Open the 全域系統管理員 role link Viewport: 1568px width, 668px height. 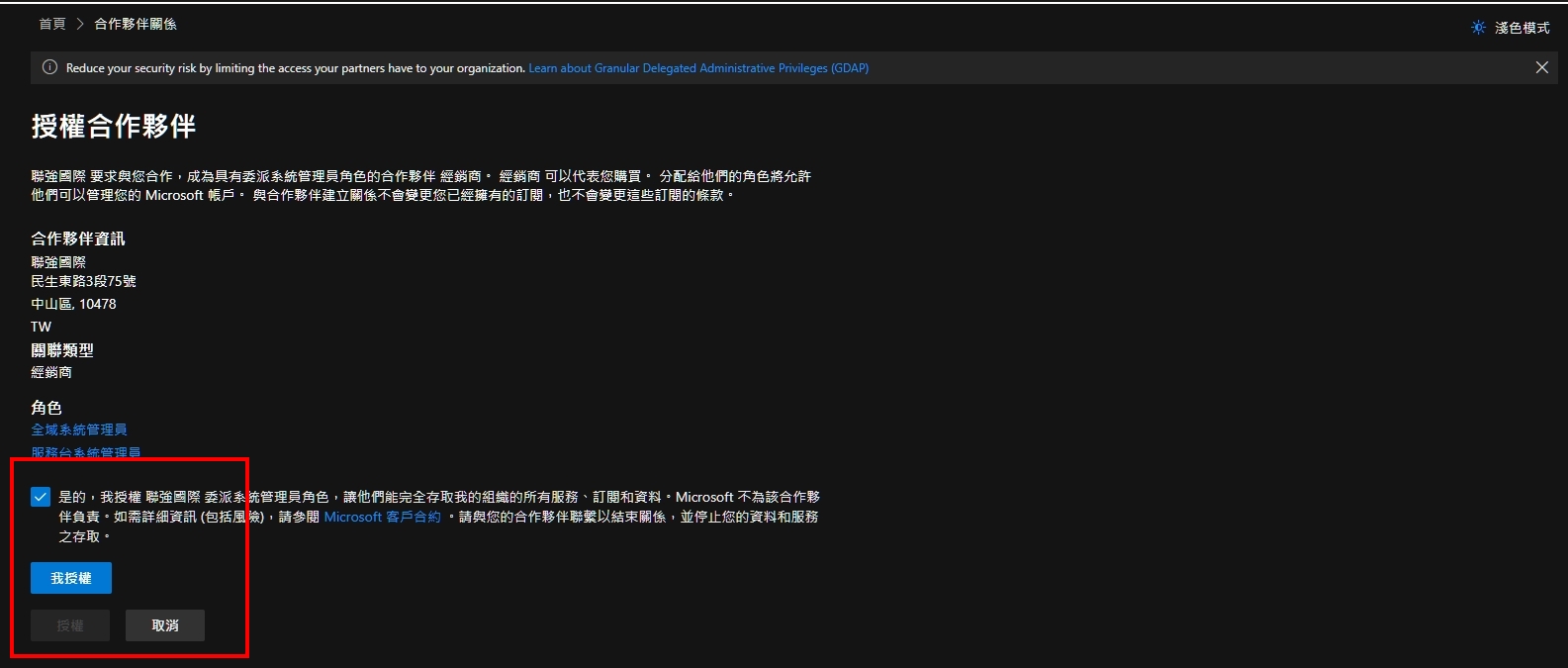pyautogui.click(x=79, y=429)
